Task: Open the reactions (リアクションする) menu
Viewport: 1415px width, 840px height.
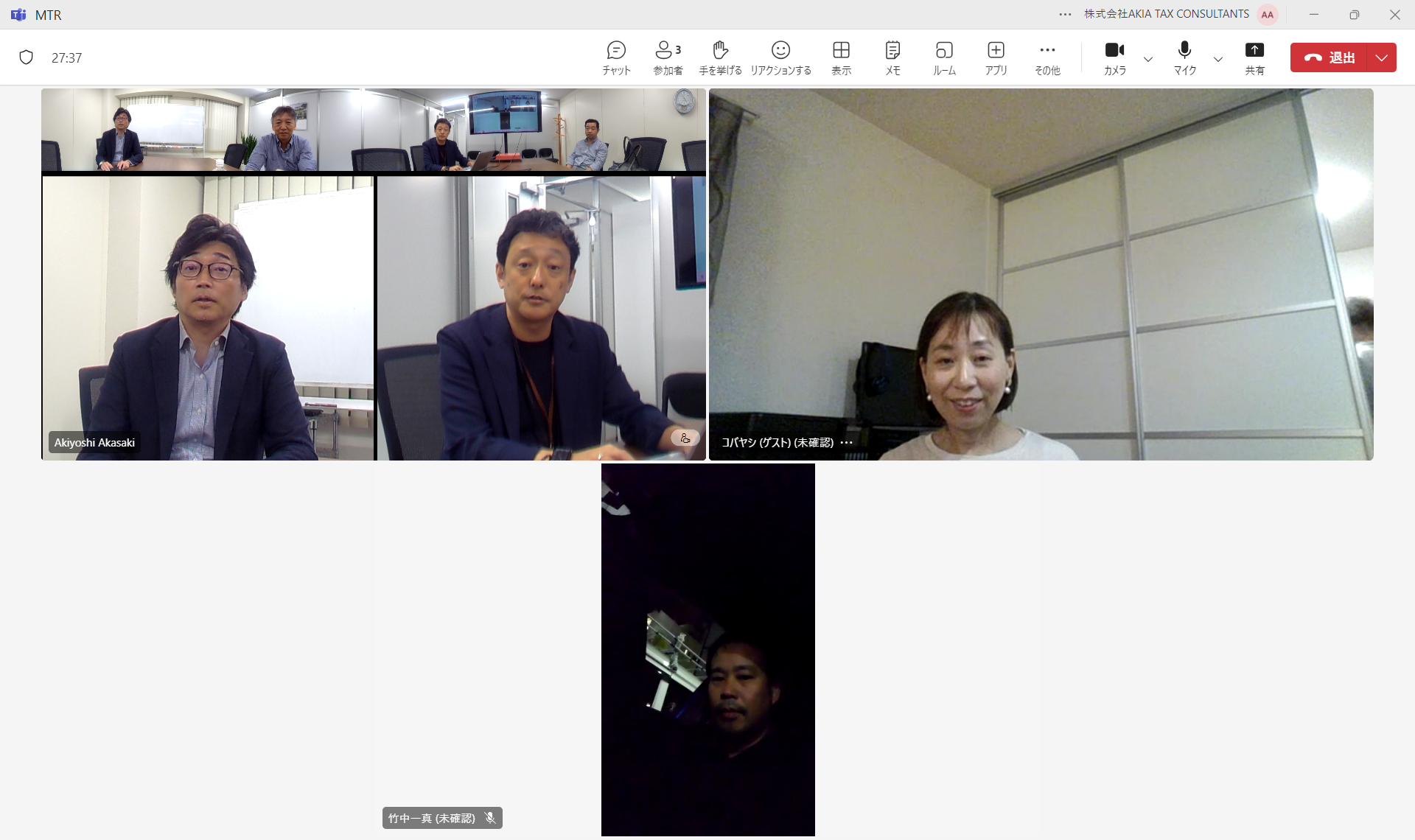Action: pyautogui.click(x=780, y=58)
